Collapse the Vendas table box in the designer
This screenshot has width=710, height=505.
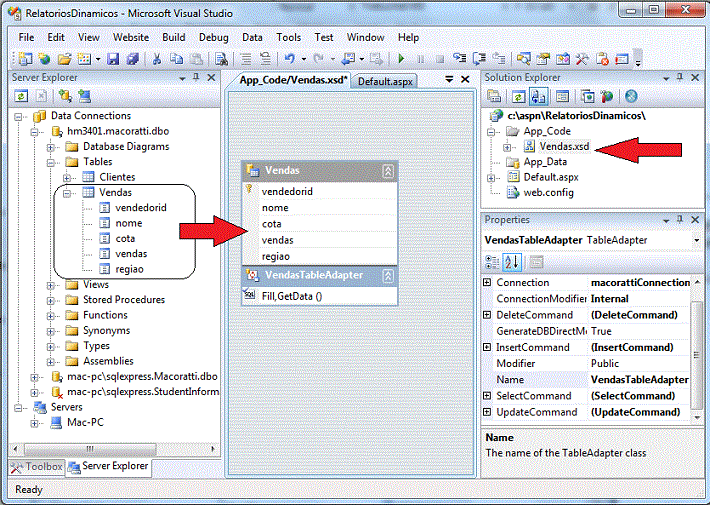coord(388,171)
